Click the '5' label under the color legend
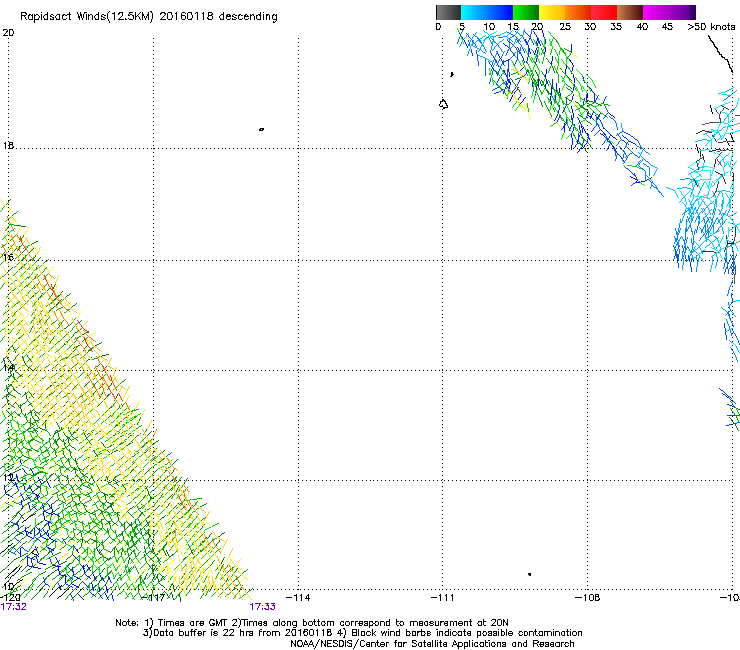 462,27
